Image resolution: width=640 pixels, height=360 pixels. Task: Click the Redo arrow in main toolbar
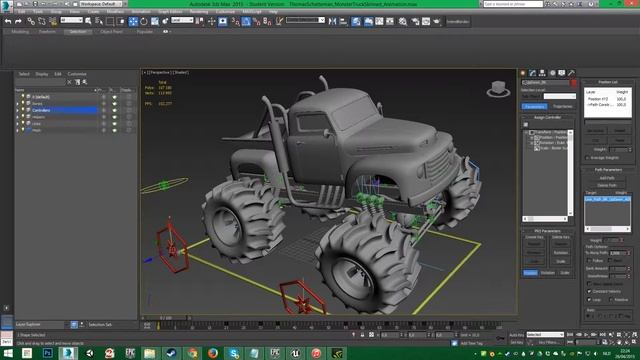click(18, 21)
